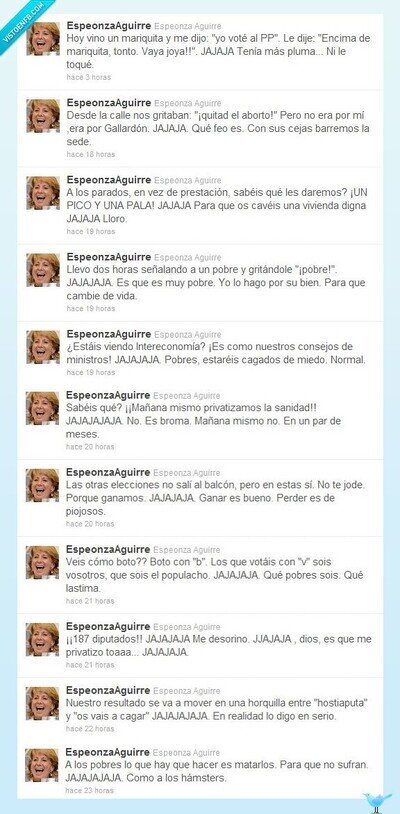Click 'hace 20 horas' under the sanidad tweet
The image size is (400, 814).
tap(90, 446)
